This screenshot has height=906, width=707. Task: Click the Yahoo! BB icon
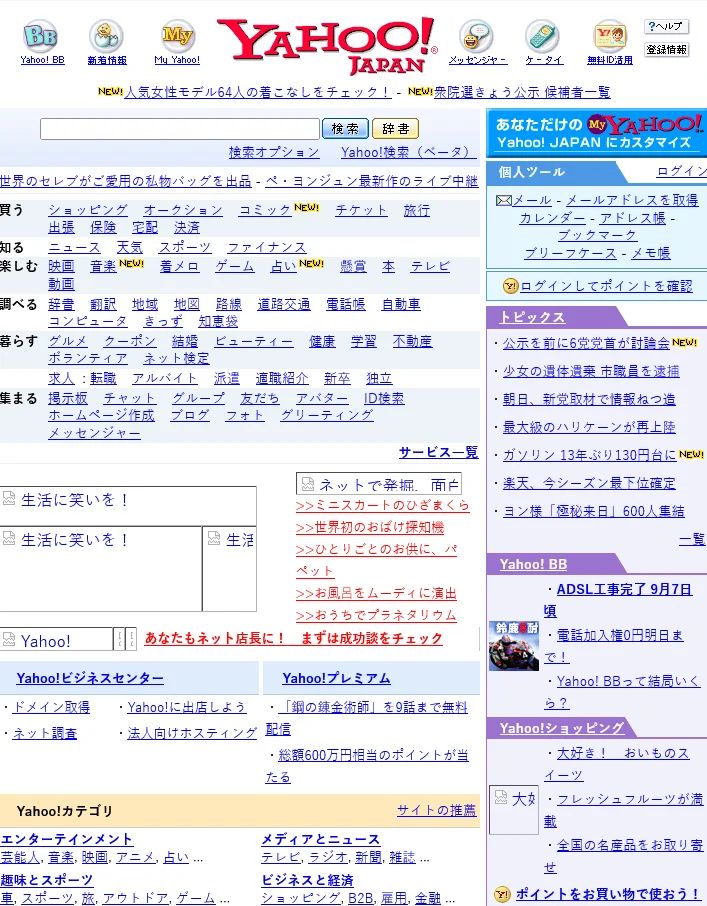pos(41,37)
